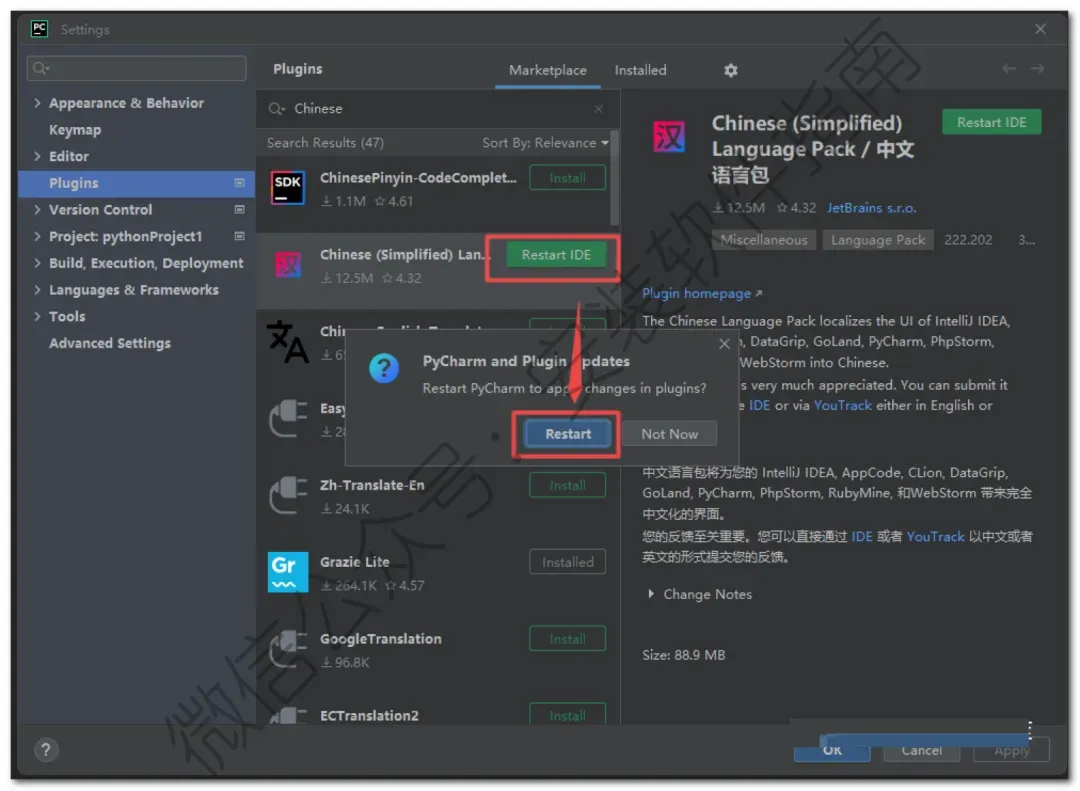
Task: Switch to the Installed tab
Action: coord(641,70)
